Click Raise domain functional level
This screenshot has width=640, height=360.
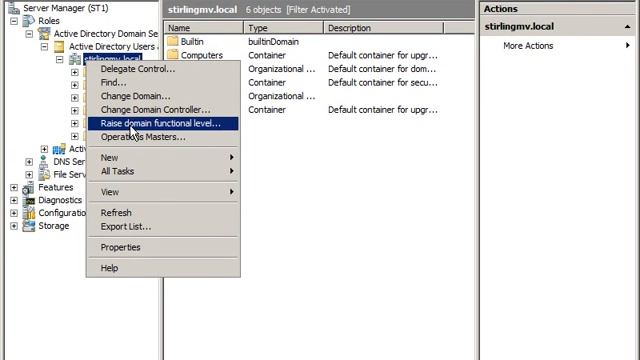point(163,123)
